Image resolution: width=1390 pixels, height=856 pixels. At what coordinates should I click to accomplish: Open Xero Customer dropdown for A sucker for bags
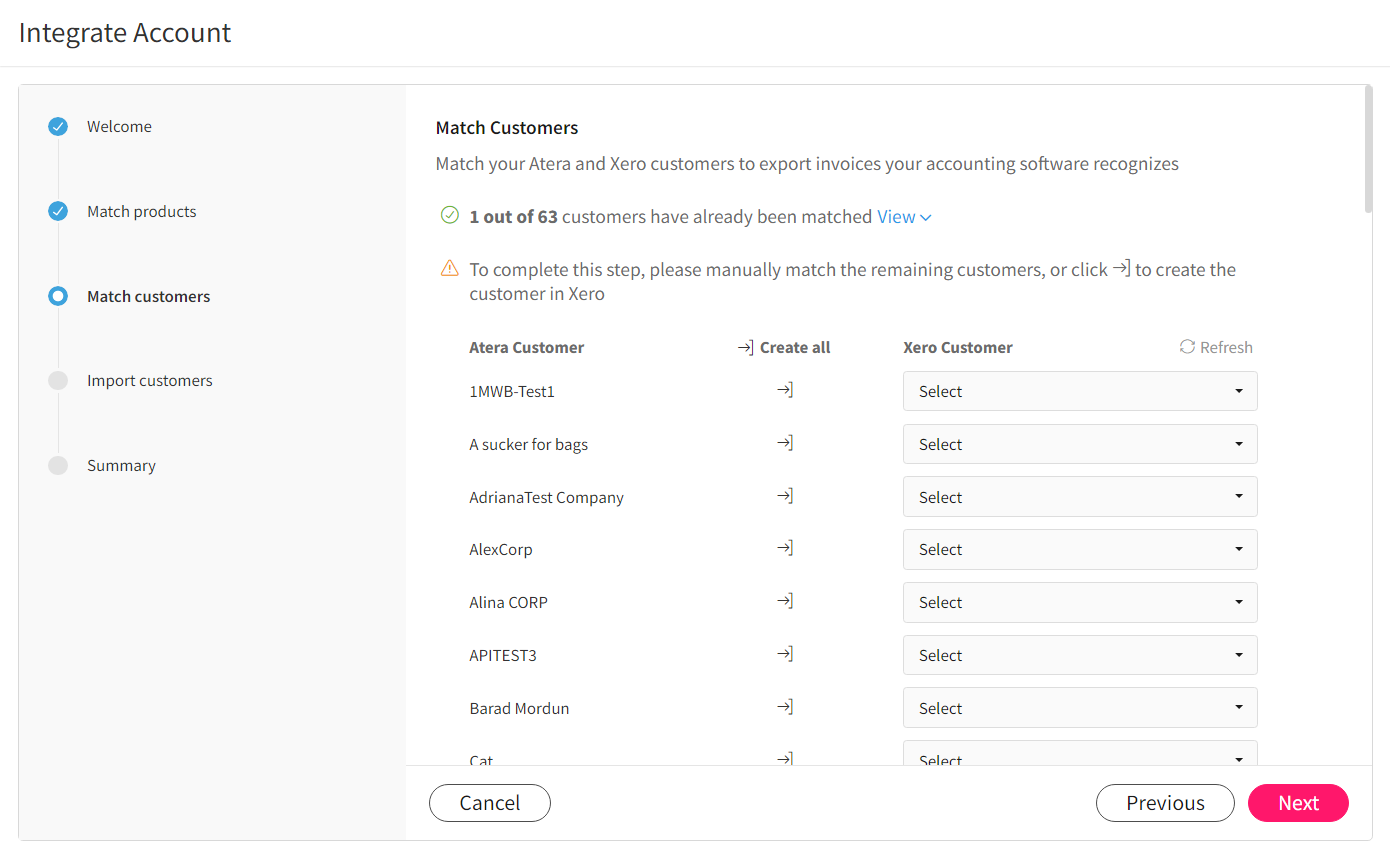(x=1080, y=444)
